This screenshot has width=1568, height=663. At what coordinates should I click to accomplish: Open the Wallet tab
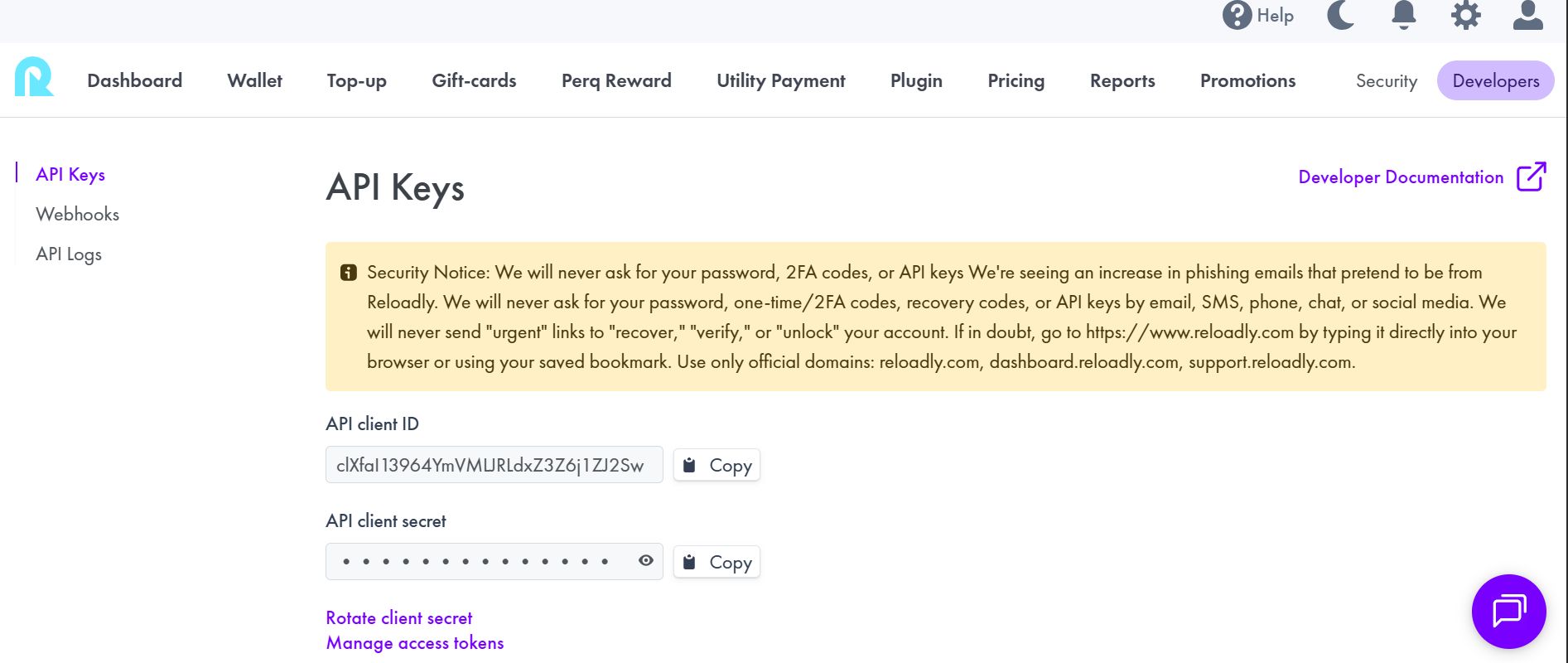click(254, 80)
